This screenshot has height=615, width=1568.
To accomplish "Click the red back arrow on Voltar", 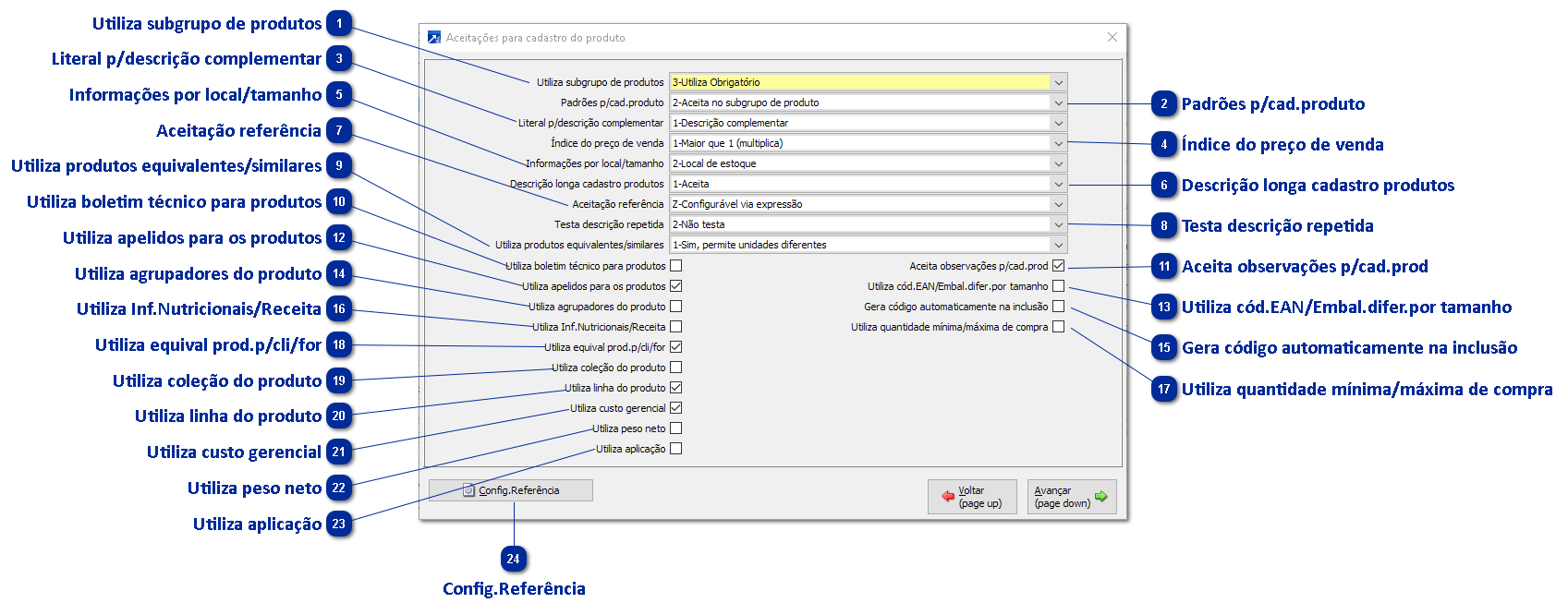I will point(948,496).
